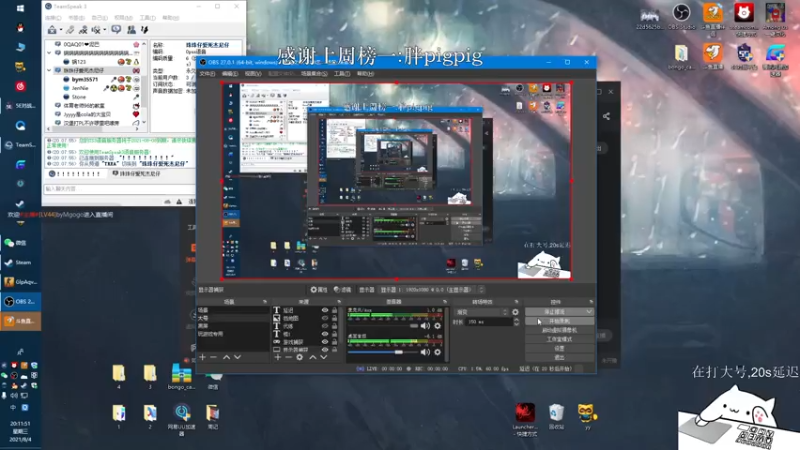
Task: Enable 工作室模式 studio mode
Action: [560, 339]
